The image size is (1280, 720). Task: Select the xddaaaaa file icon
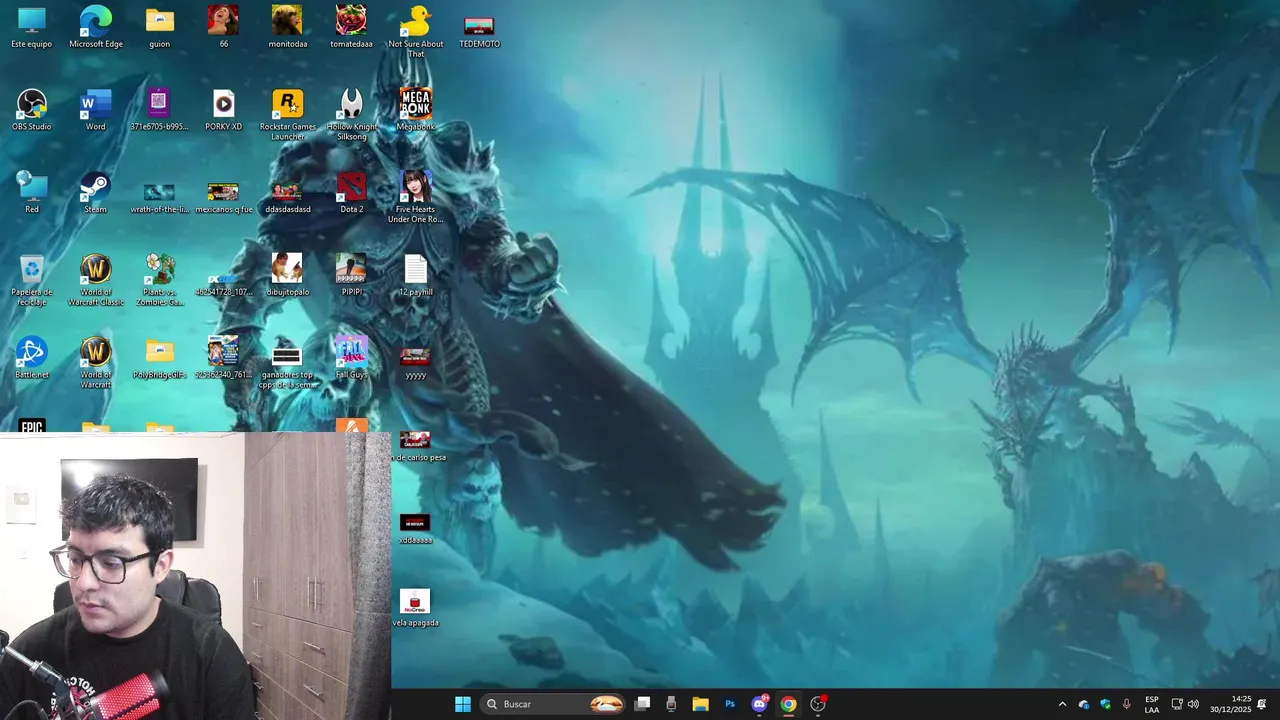pos(415,528)
